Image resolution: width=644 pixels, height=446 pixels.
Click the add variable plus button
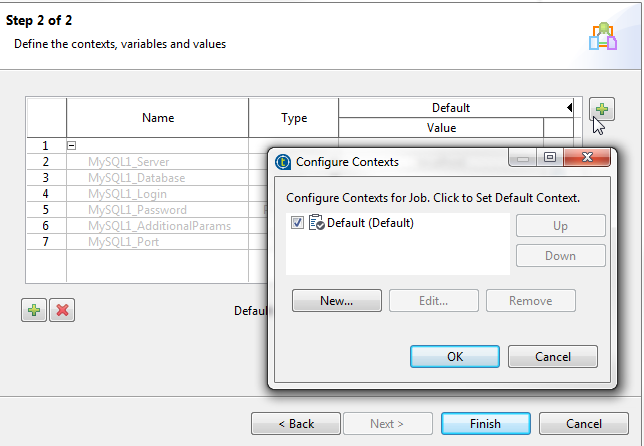pos(33,310)
